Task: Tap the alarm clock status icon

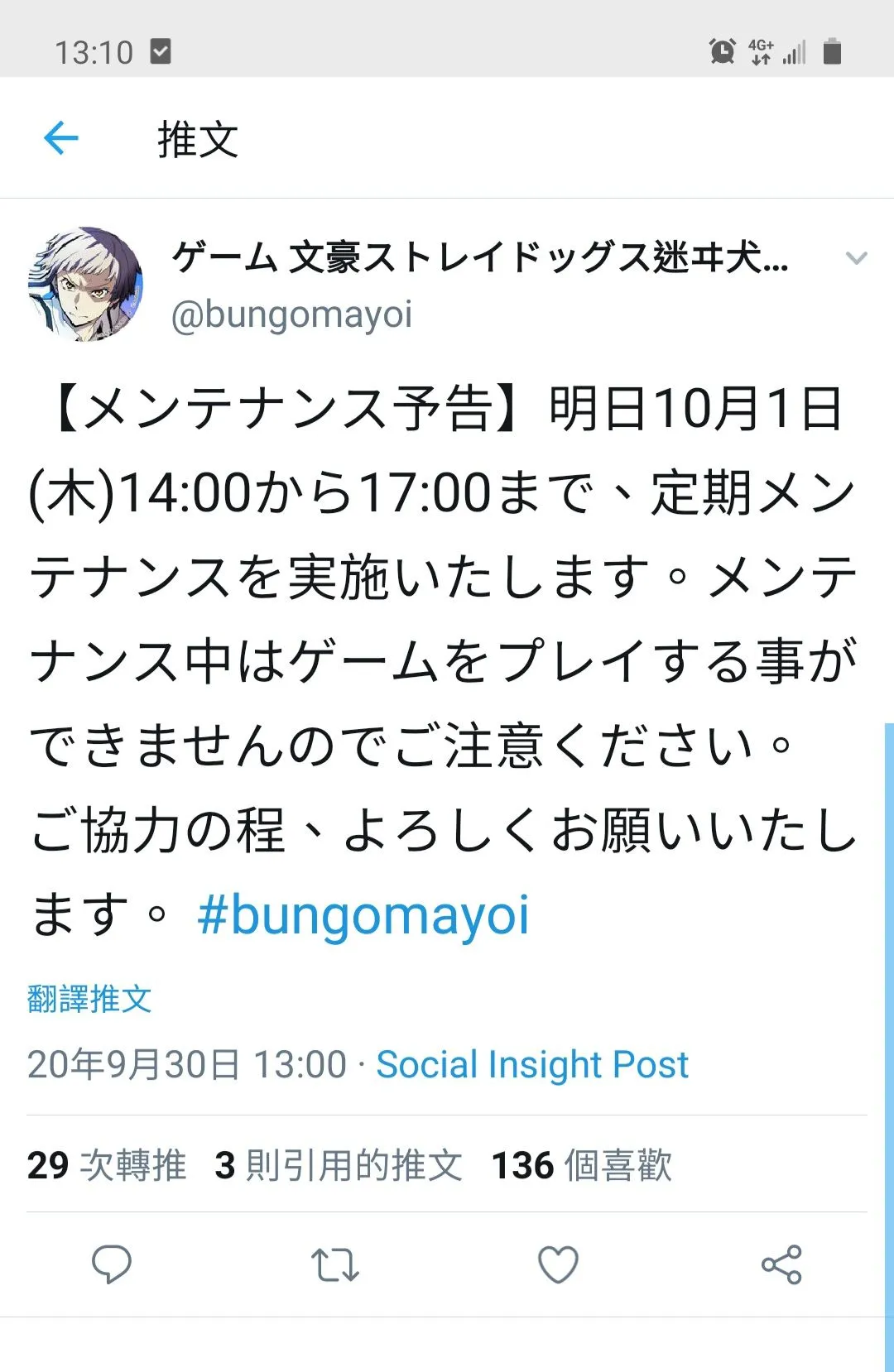Action: coord(722,51)
